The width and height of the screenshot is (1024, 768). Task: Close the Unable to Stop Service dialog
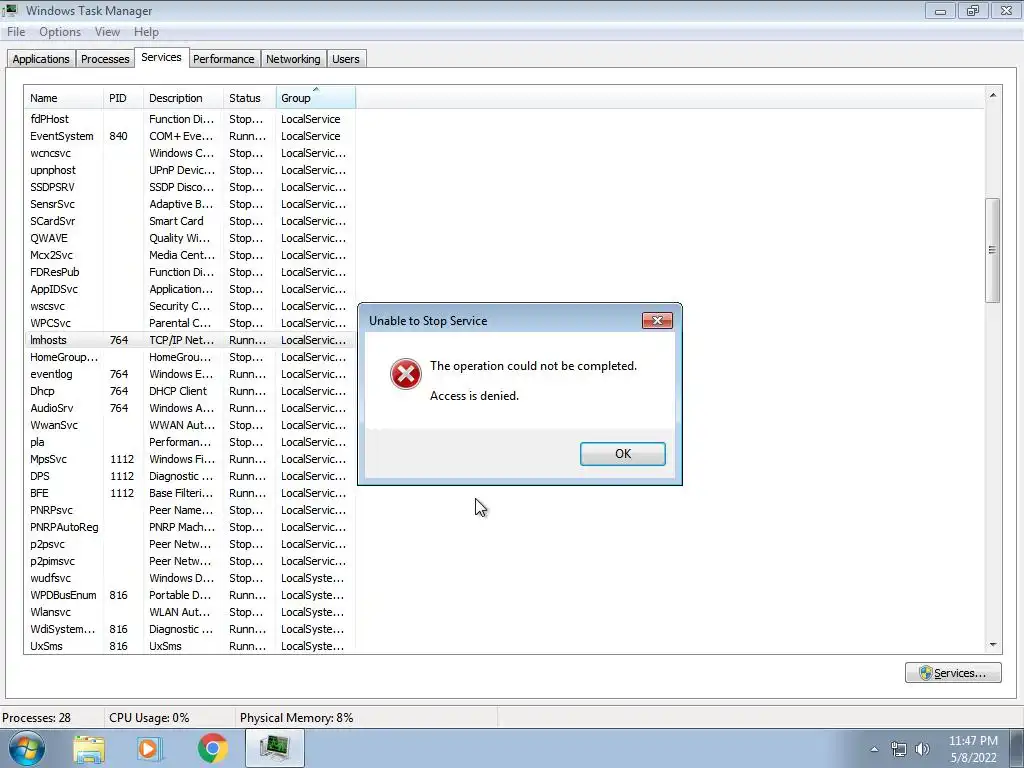coord(657,320)
